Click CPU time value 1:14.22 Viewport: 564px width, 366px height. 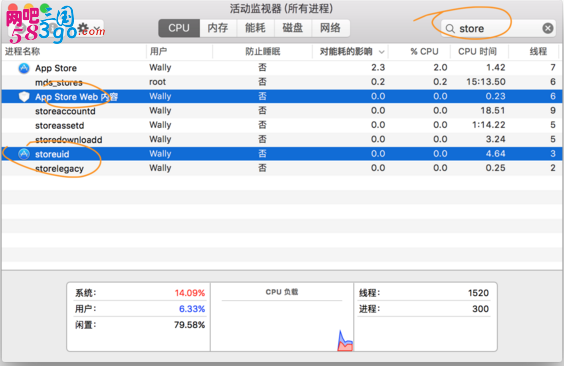(488, 125)
